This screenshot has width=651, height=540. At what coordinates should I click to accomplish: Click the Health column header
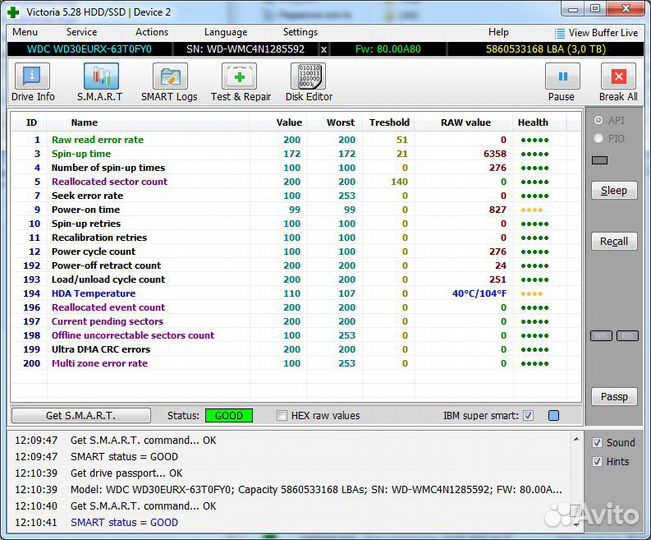533,122
